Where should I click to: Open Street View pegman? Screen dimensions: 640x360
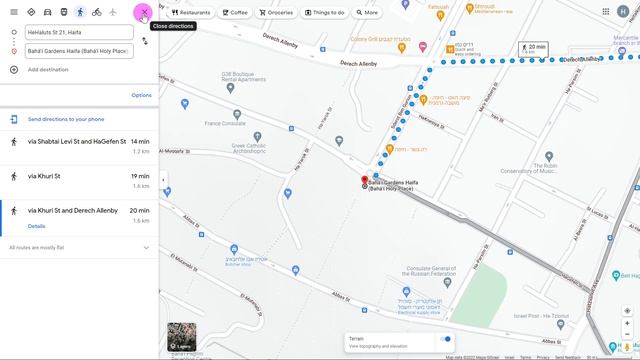627,347
